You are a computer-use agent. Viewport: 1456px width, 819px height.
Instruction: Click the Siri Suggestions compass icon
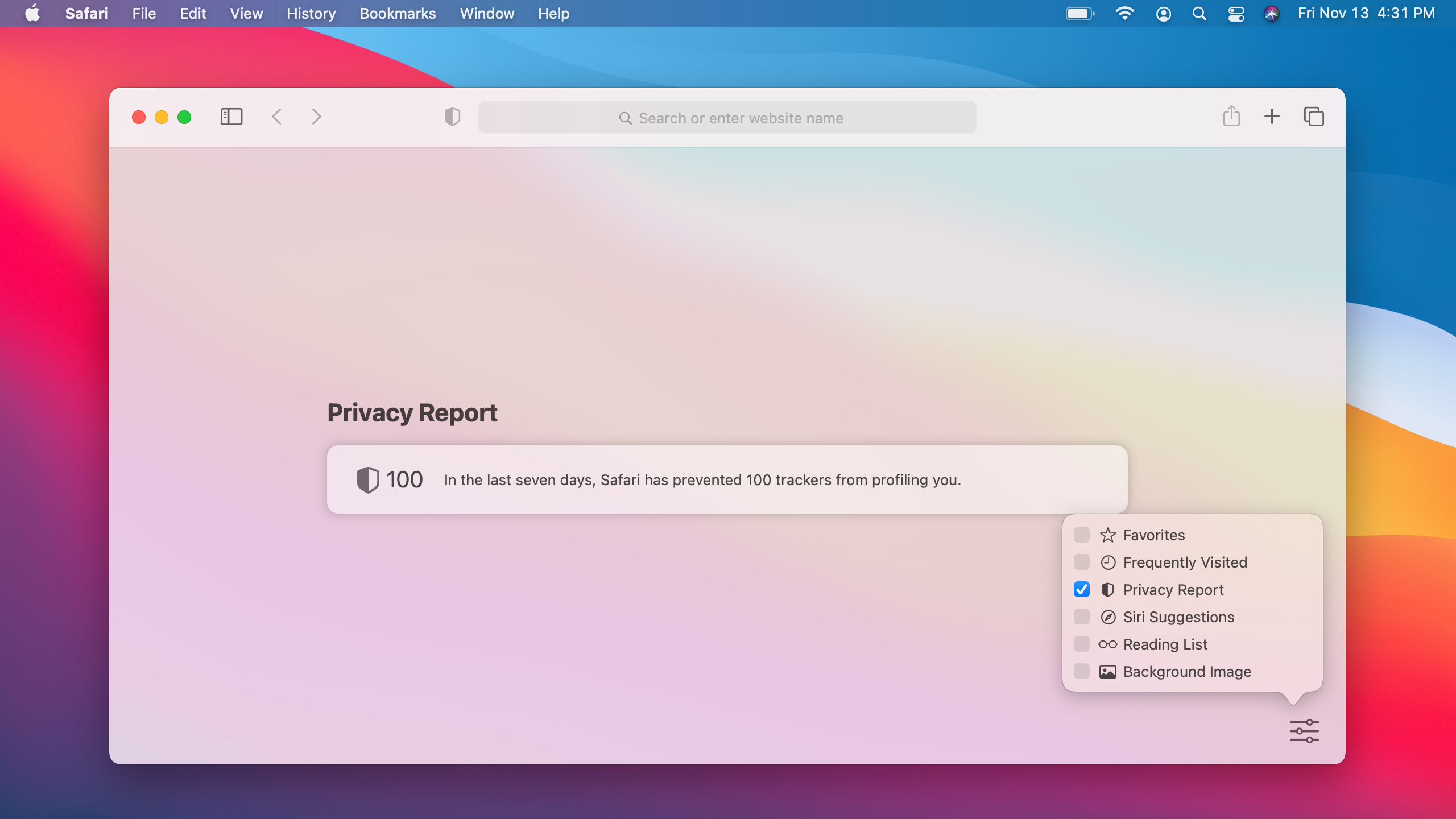tap(1108, 617)
